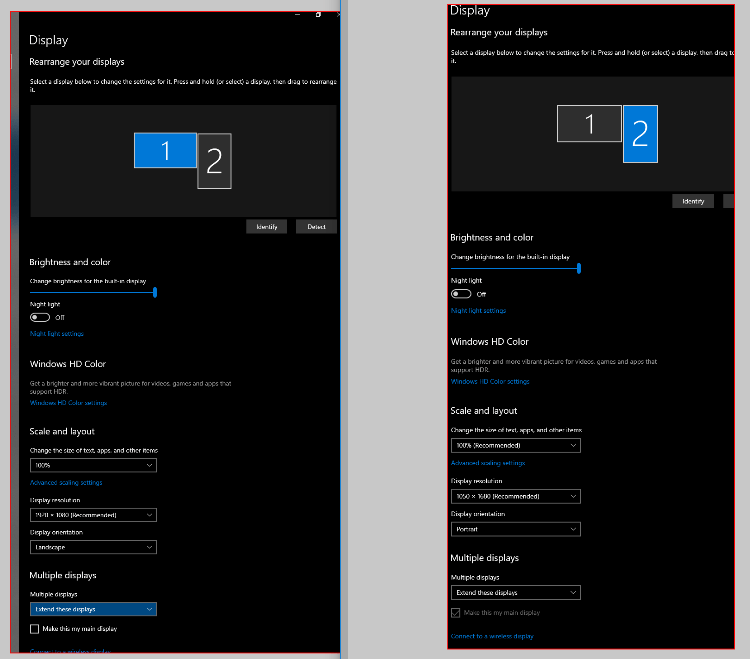This screenshot has height=659, width=750.
Task: Select display 2 in left window arrangement
Action: [214, 161]
